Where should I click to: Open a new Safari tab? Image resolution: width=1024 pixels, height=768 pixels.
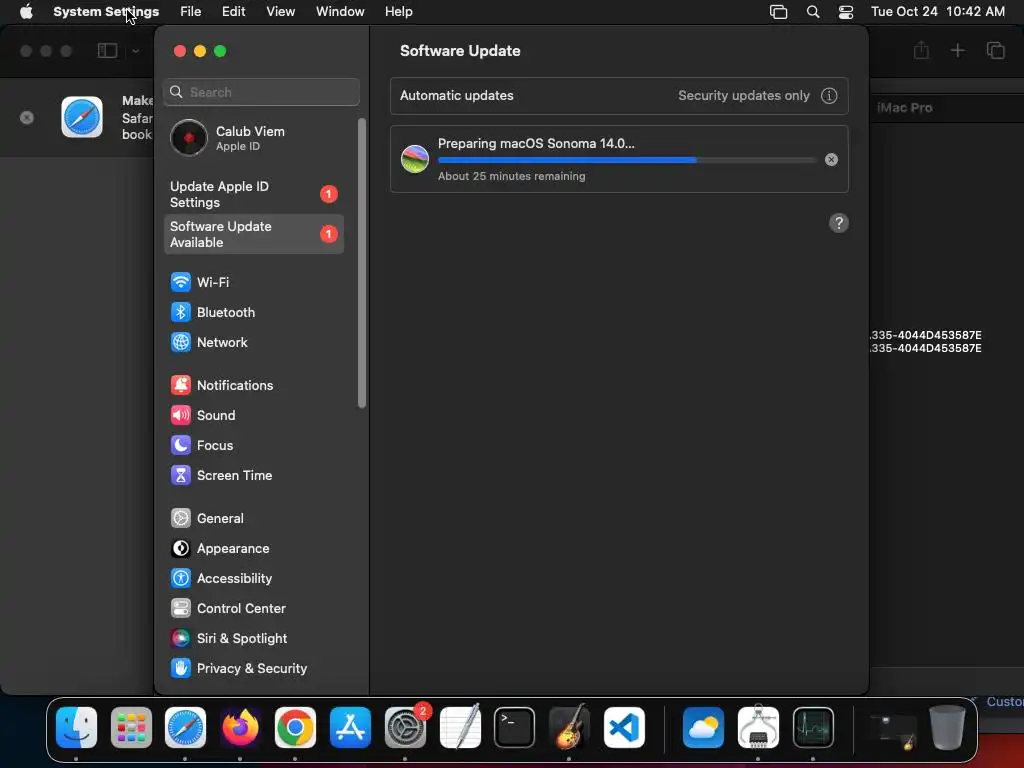coord(957,50)
